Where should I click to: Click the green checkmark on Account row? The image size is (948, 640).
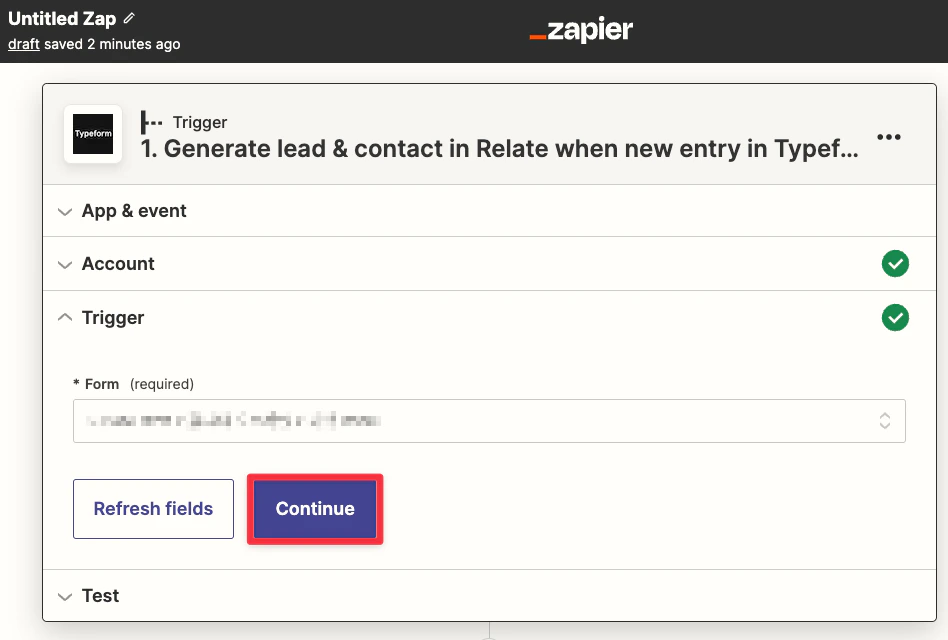pyautogui.click(x=895, y=263)
